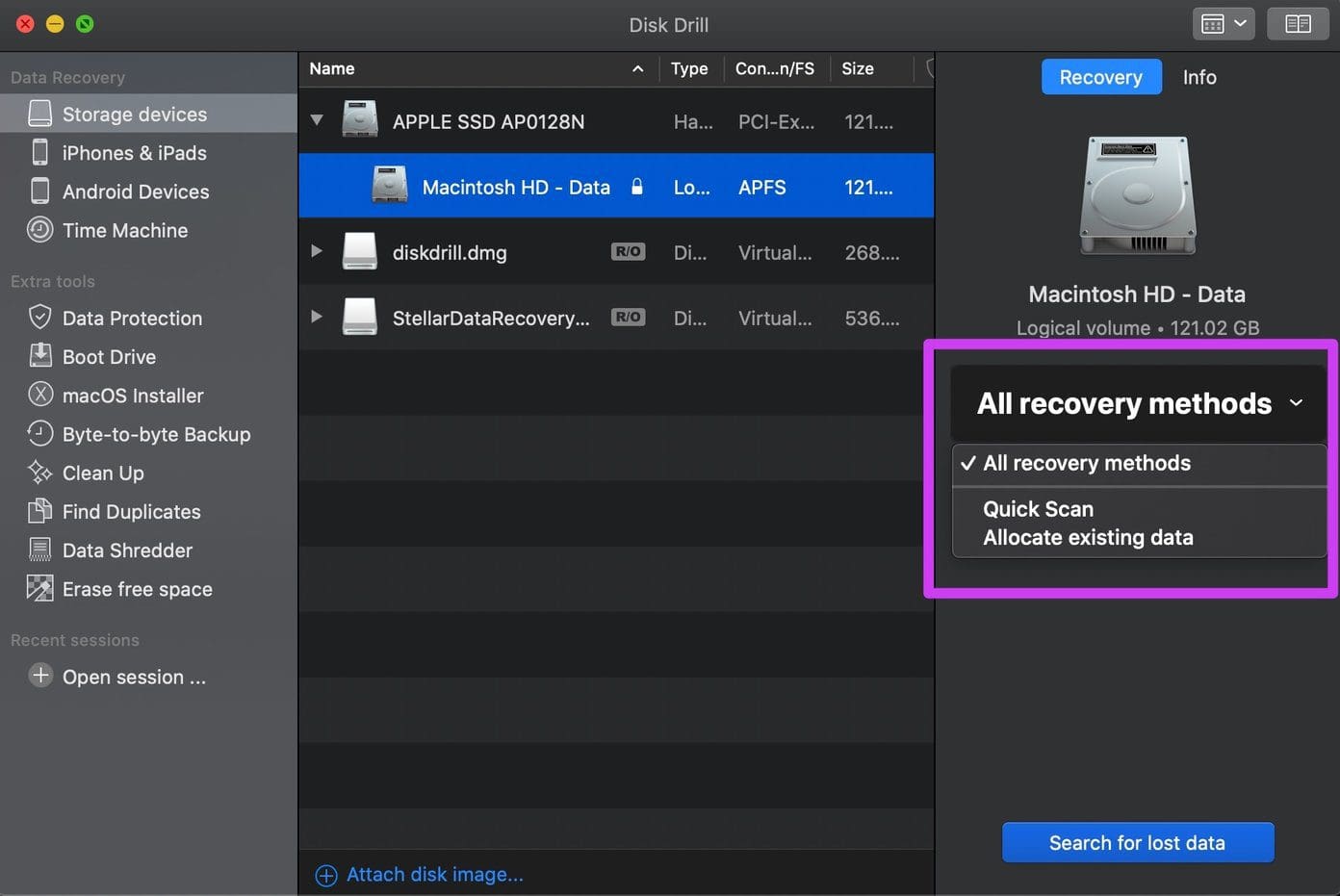1340x896 pixels.
Task: Click lock icon on Macintosh HD - Data
Action: pyautogui.click(x=636, y=187)
